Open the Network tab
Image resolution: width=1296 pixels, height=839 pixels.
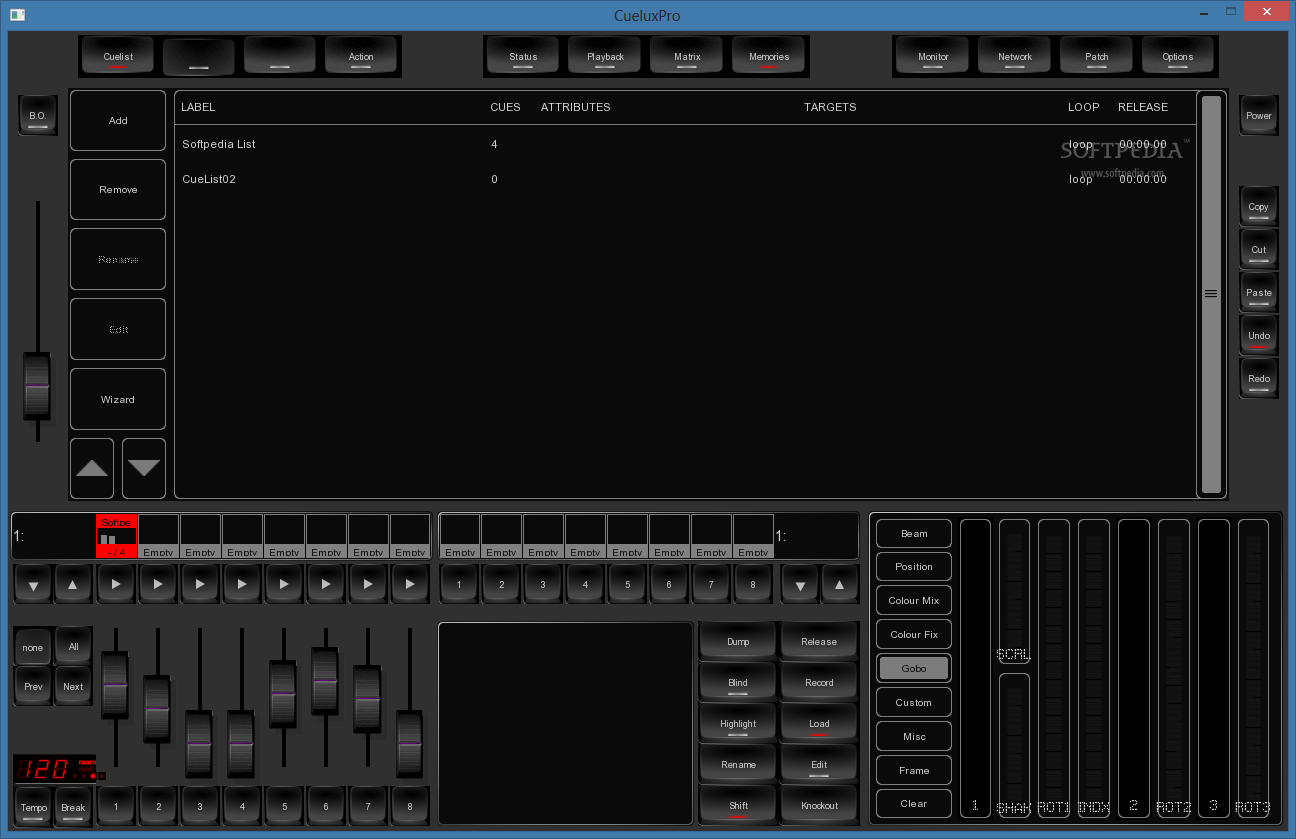pyautogui.click(x=1015, y=57)
